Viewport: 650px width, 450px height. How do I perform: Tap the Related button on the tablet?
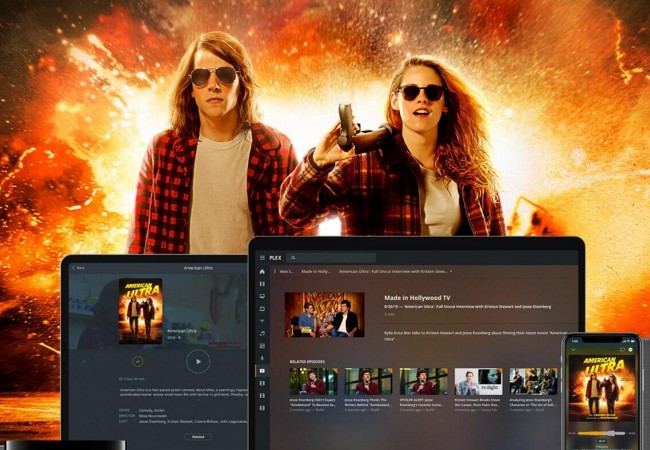(198, 437)
